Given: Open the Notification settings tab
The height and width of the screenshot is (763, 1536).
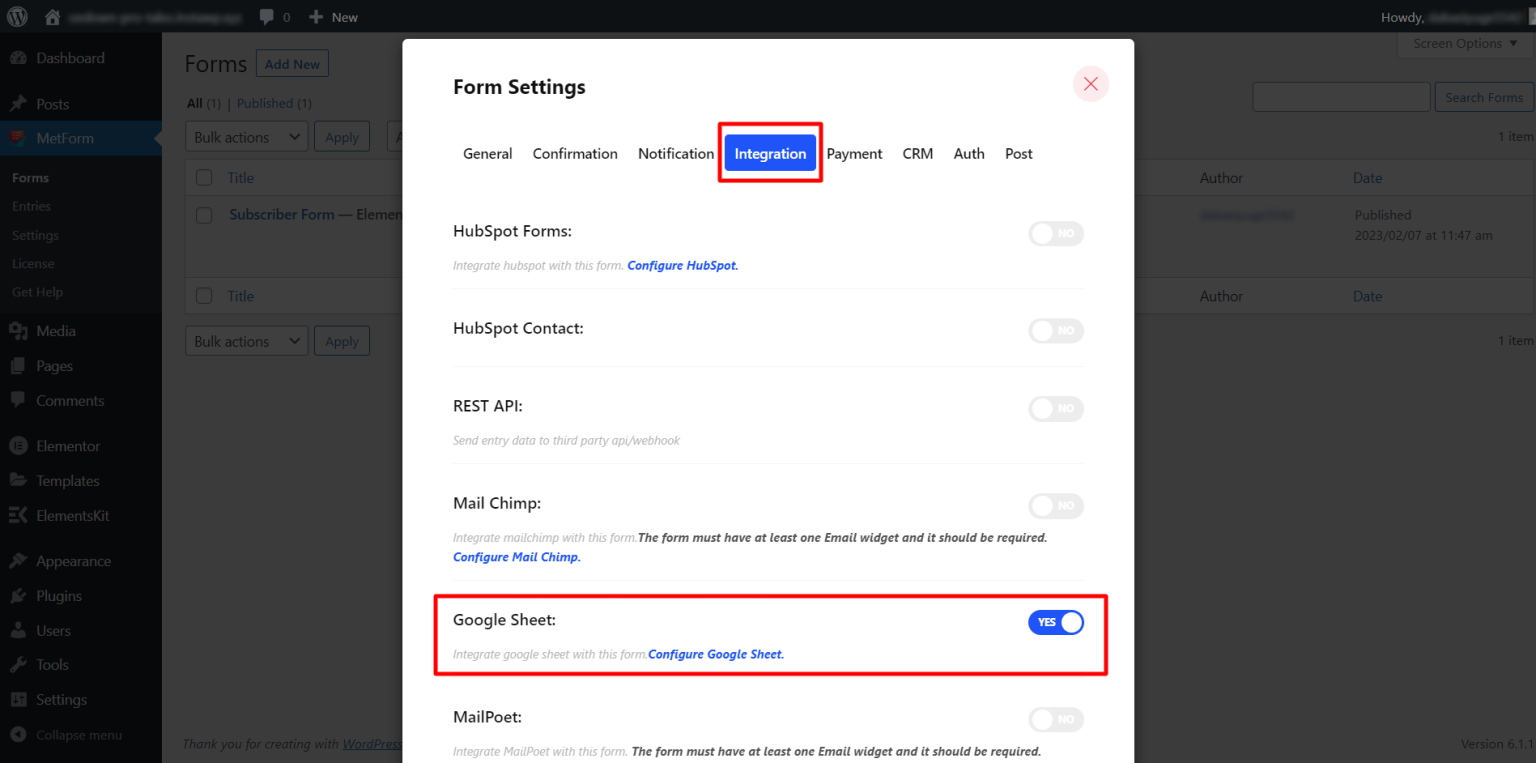Looking at the screenshot, I should [x=675, y=153].
